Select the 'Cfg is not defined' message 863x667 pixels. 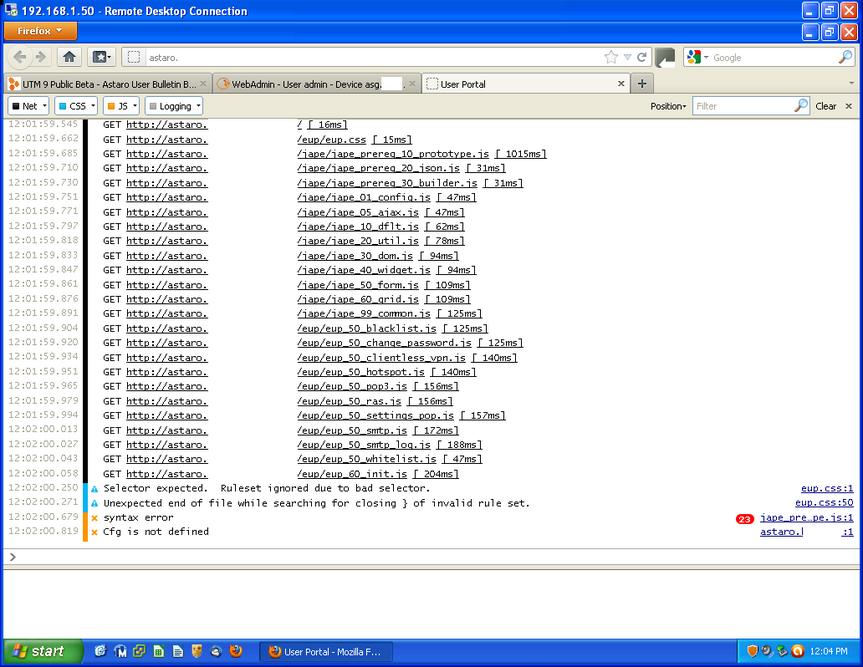pos(156,532)
